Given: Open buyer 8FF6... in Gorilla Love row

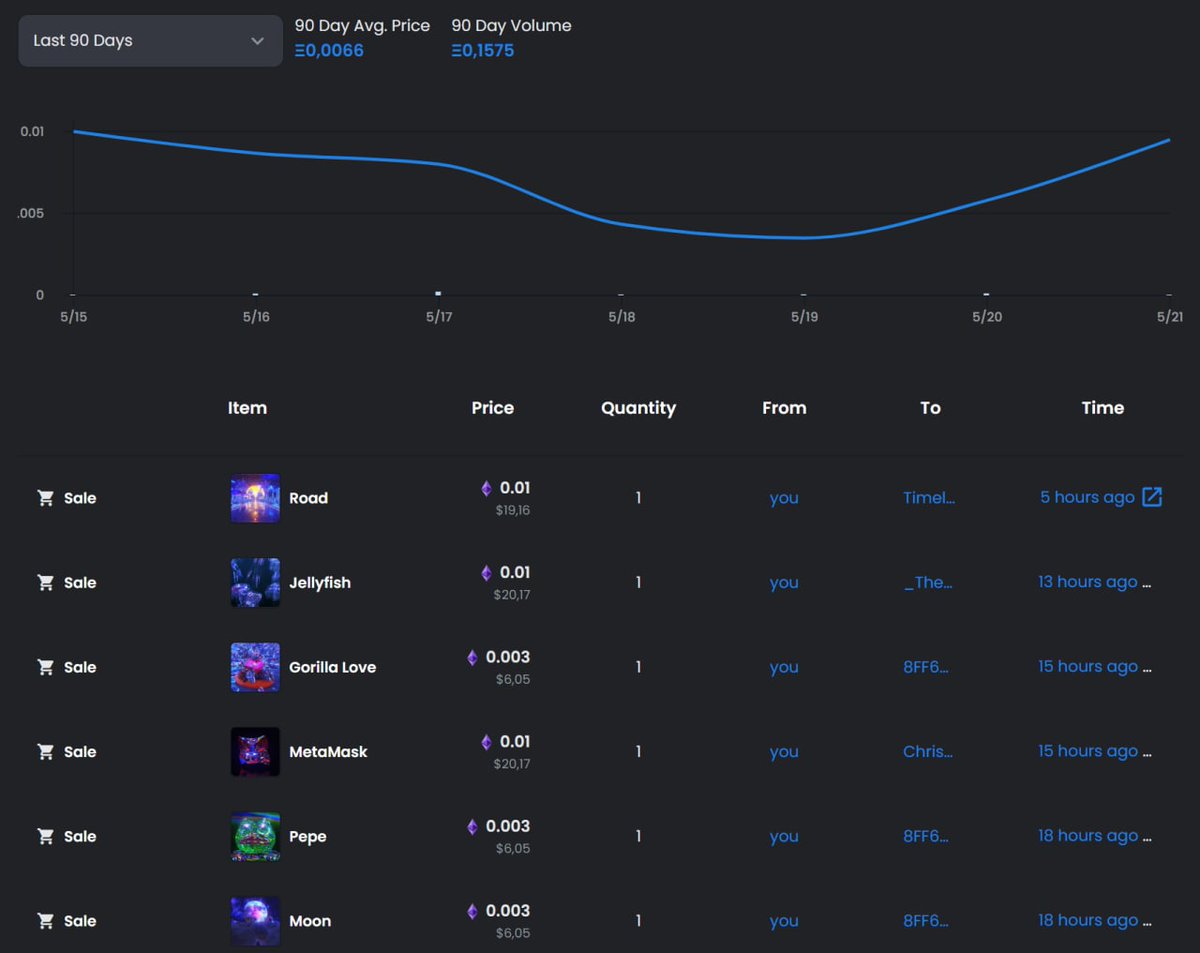Looking at the screenshot, I should tap(926, 667).
